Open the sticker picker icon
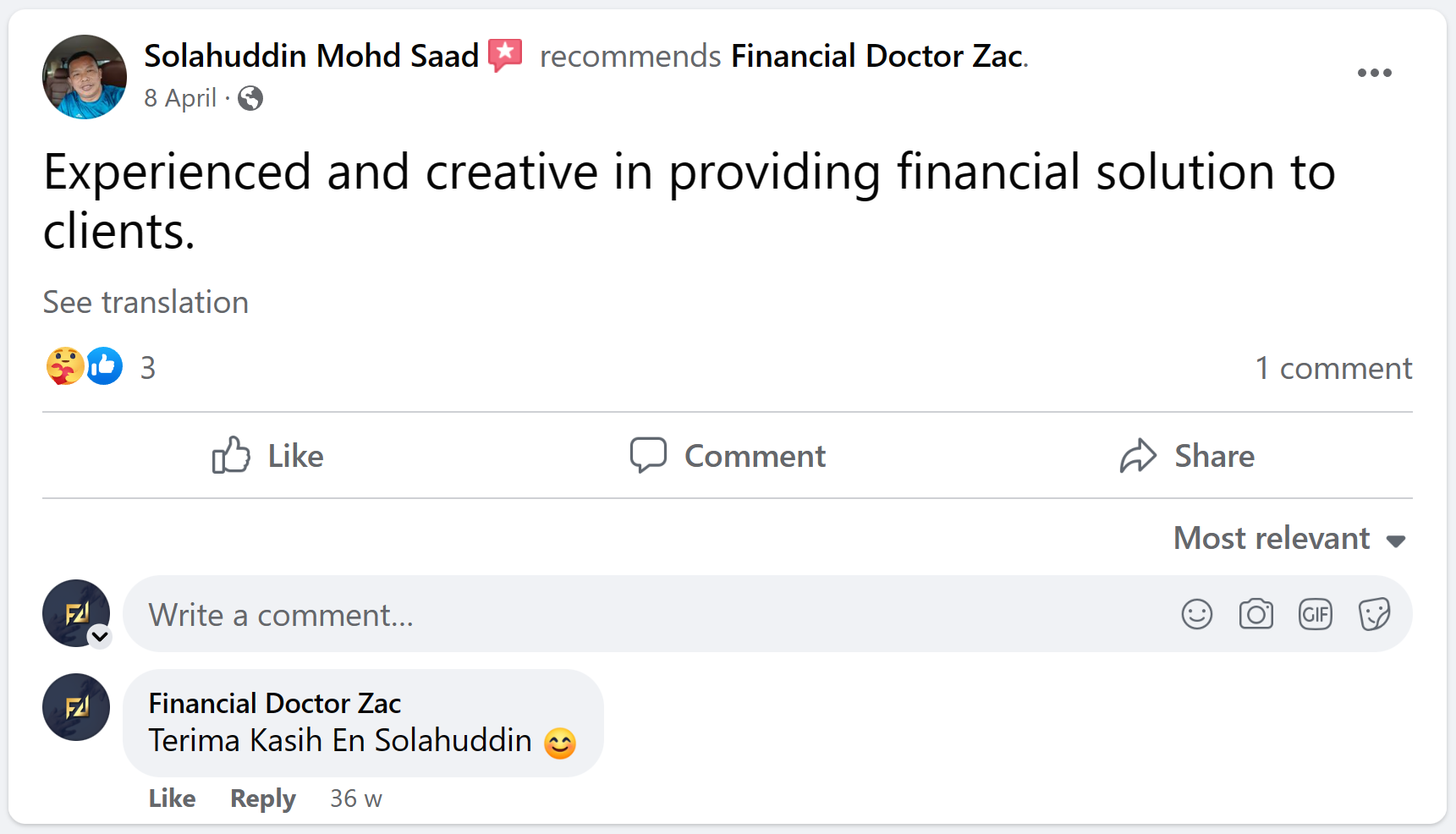The image size is (1456, 834). click(1374, 614)
